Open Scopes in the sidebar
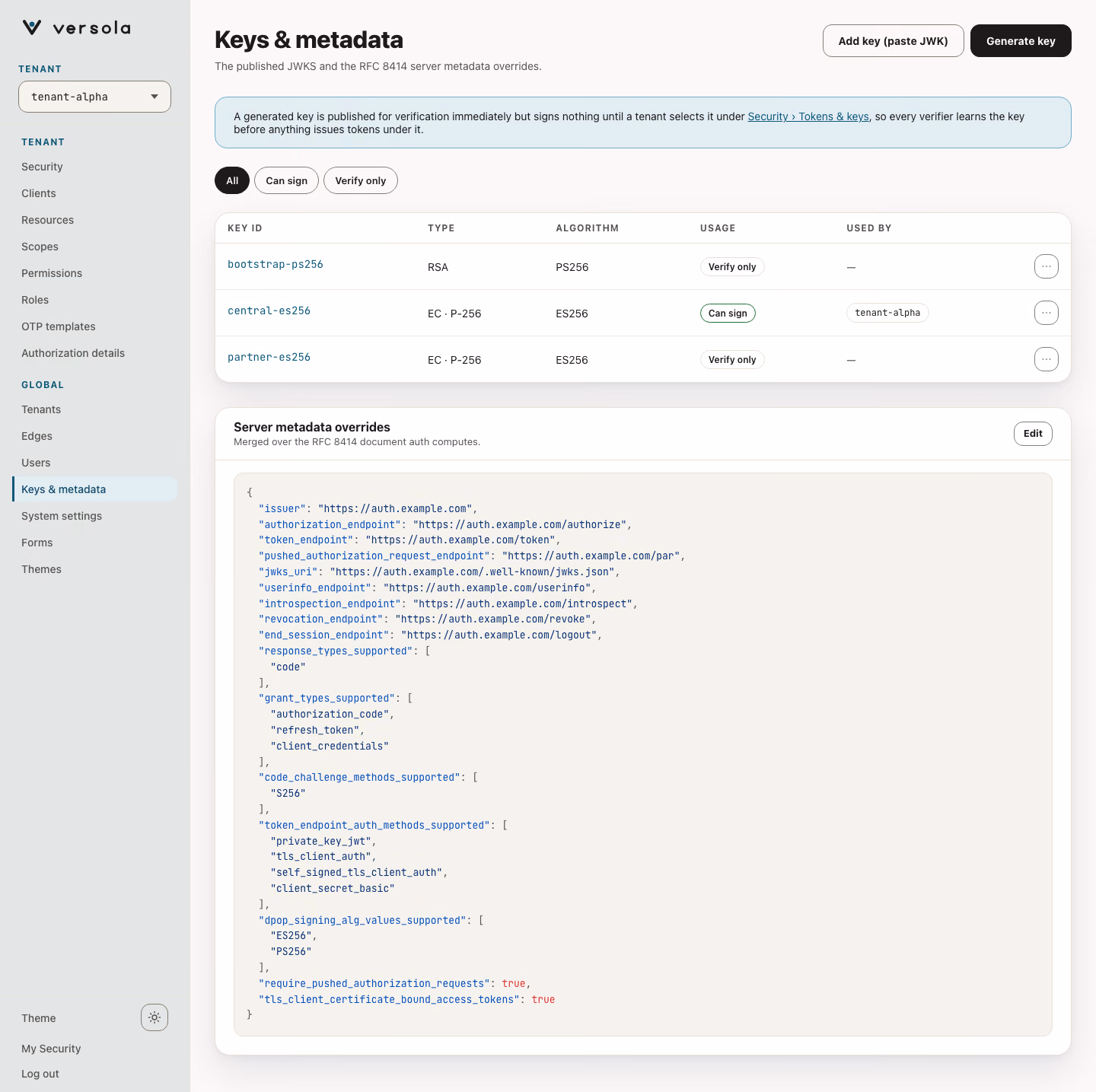Screen dimensions: 1096x1092 40,247
